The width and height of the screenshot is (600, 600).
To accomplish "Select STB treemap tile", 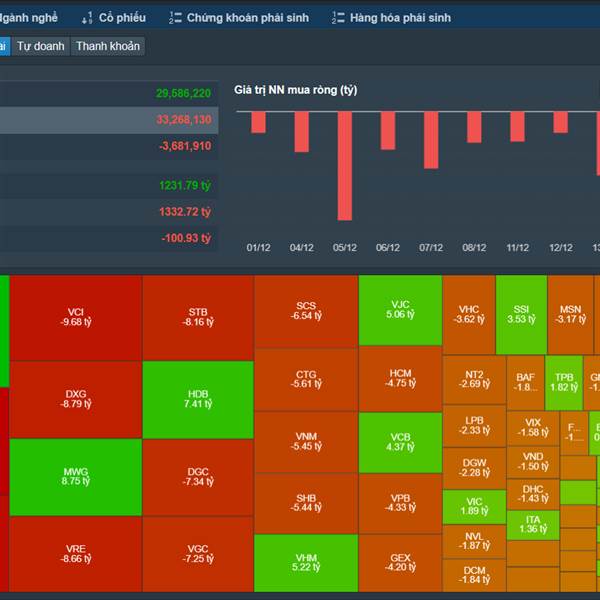I will (198, 318).
